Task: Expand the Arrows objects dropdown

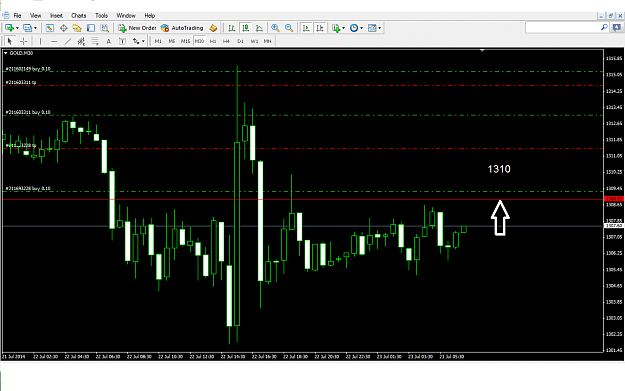Action: point(143,41)
